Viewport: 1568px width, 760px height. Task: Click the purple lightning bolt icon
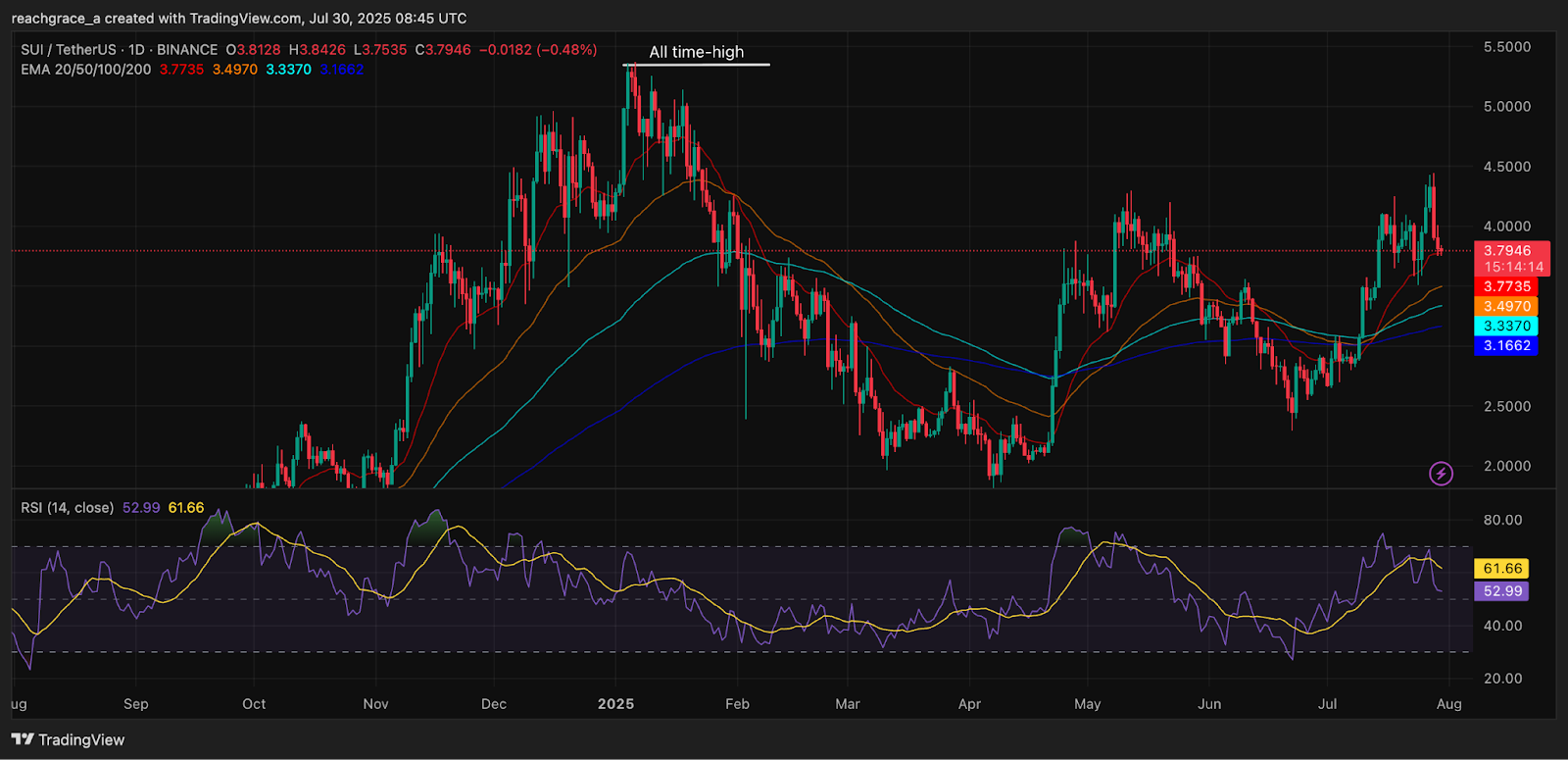1441,474
